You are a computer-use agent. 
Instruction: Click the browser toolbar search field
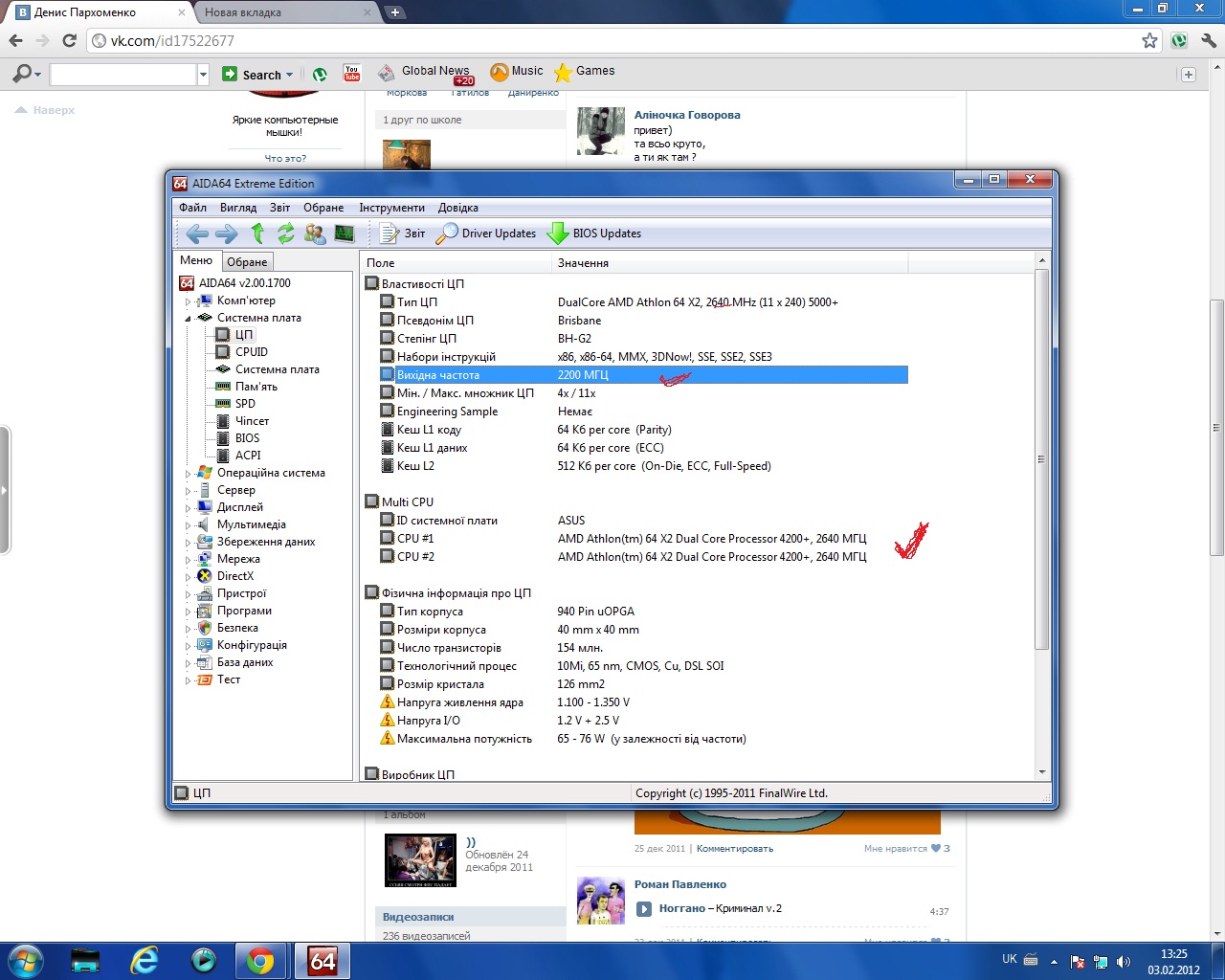(122, 75)
